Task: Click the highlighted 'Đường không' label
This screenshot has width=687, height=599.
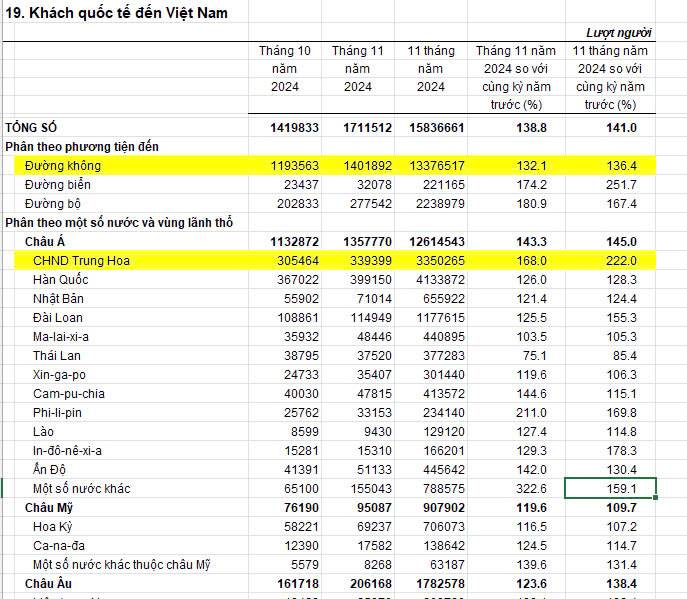Action: tap(63, 166)
